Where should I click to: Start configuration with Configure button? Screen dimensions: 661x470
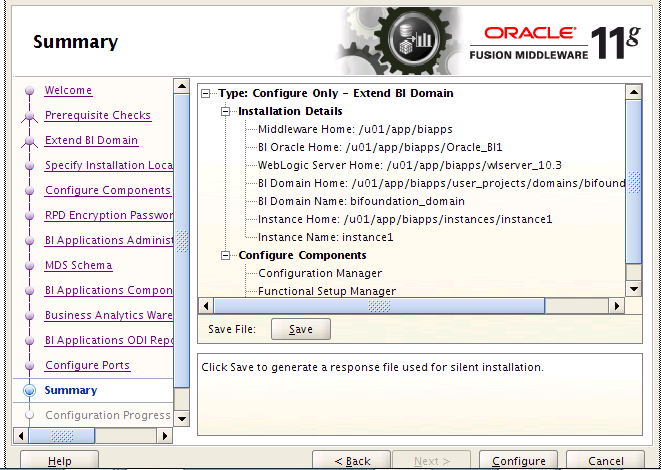519,461
